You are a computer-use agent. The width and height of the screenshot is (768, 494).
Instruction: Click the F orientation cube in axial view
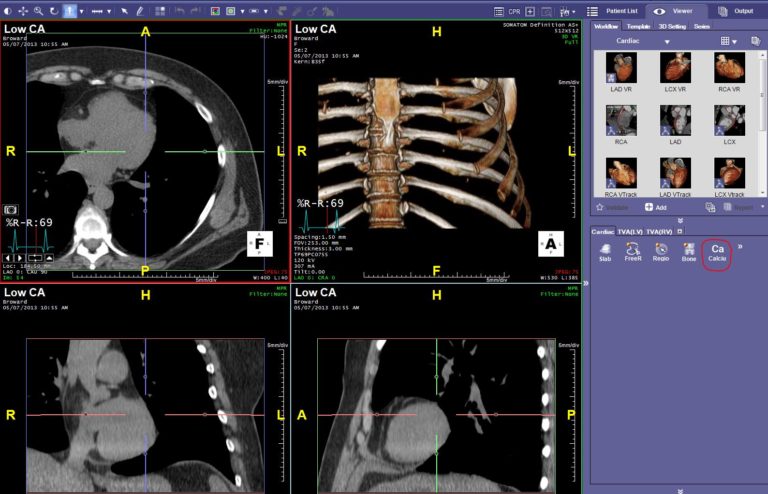tap(260, 243)
